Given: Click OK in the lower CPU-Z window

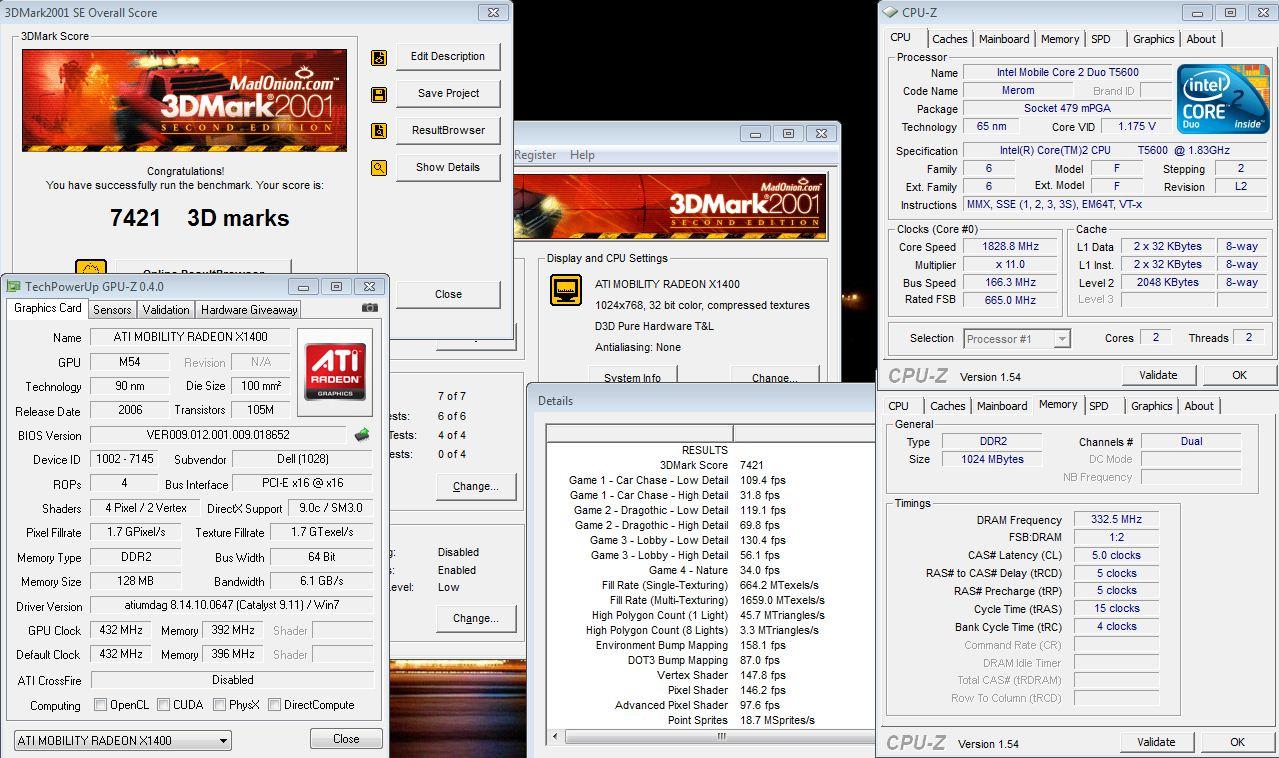Looking at the screenshot, I should 1237,742.
